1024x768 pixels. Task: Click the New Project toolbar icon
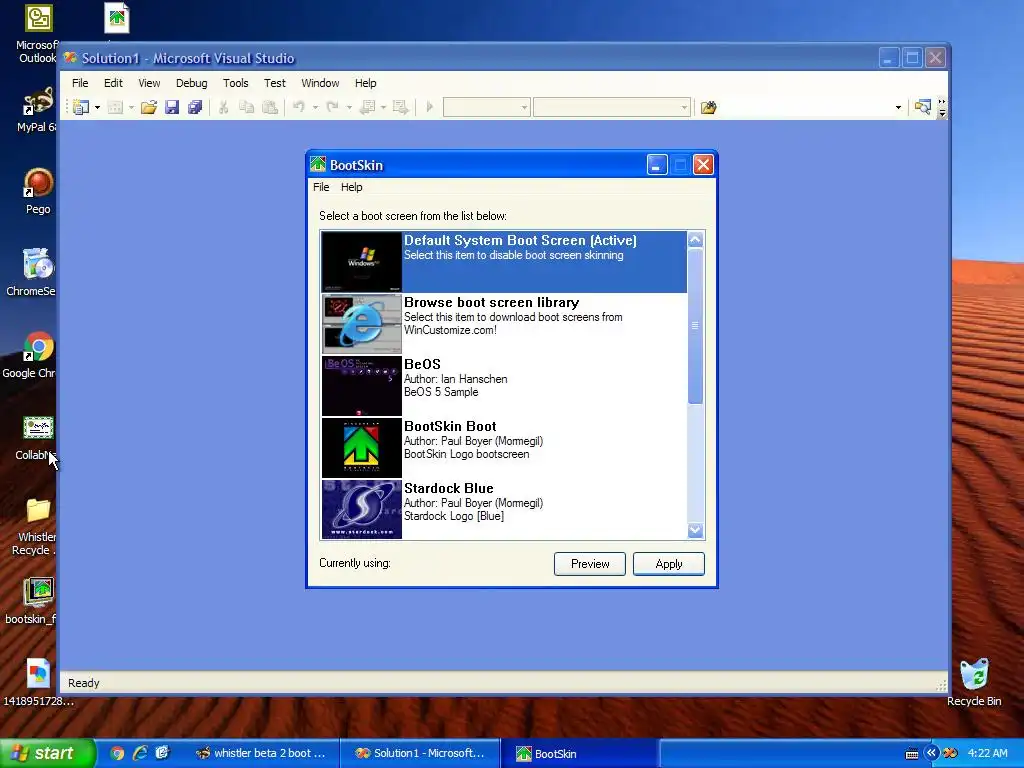pyautogui.click(x=81, y=107)
